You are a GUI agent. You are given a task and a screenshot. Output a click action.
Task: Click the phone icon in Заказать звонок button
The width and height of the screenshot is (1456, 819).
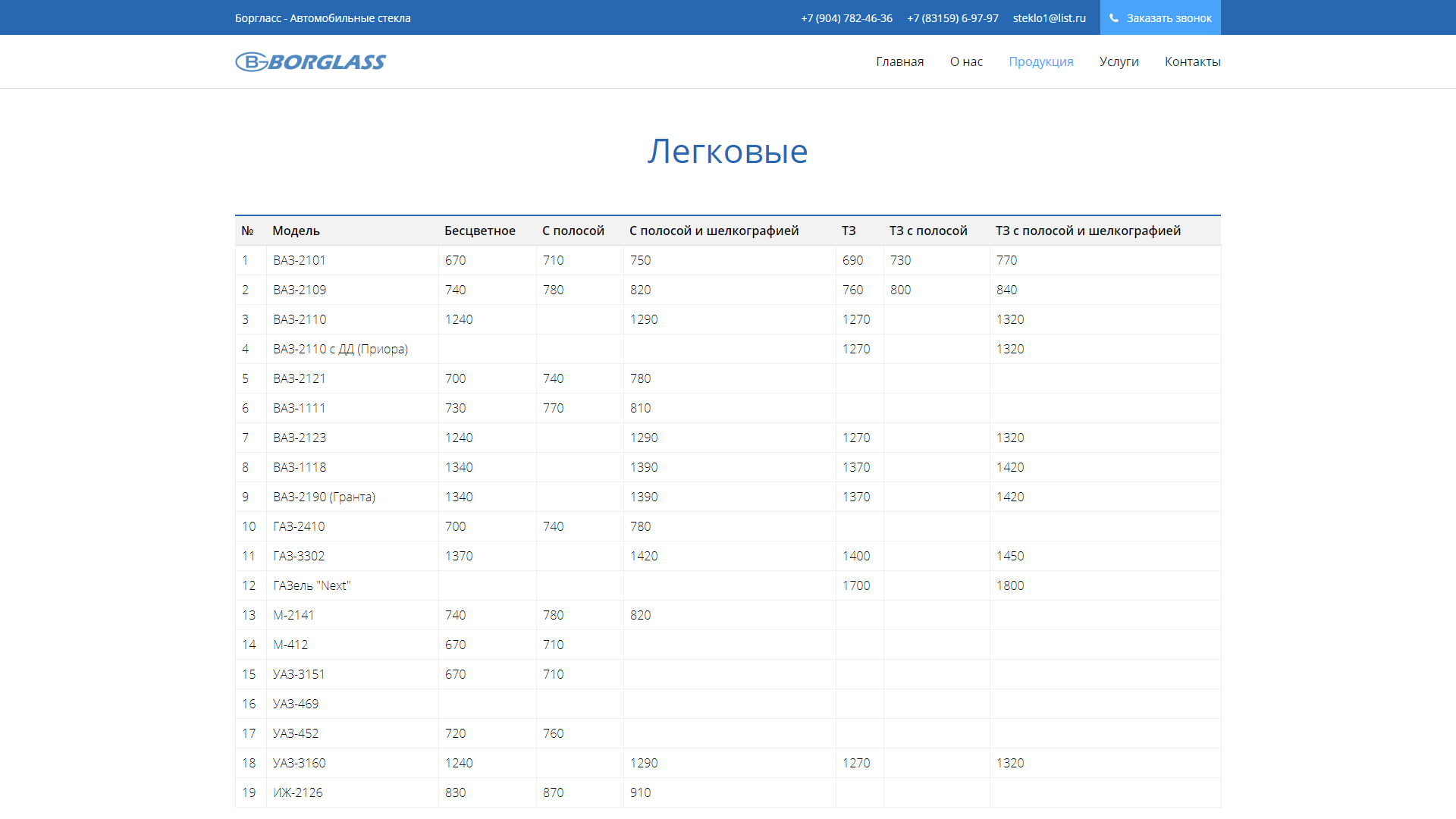(x=1114, y=18)
